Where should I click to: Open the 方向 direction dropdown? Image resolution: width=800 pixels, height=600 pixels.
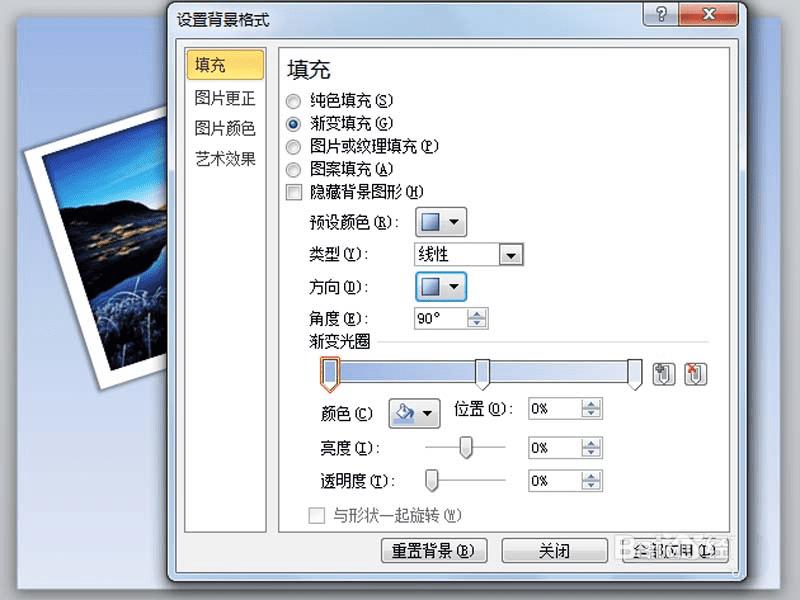tap(441, 287)
